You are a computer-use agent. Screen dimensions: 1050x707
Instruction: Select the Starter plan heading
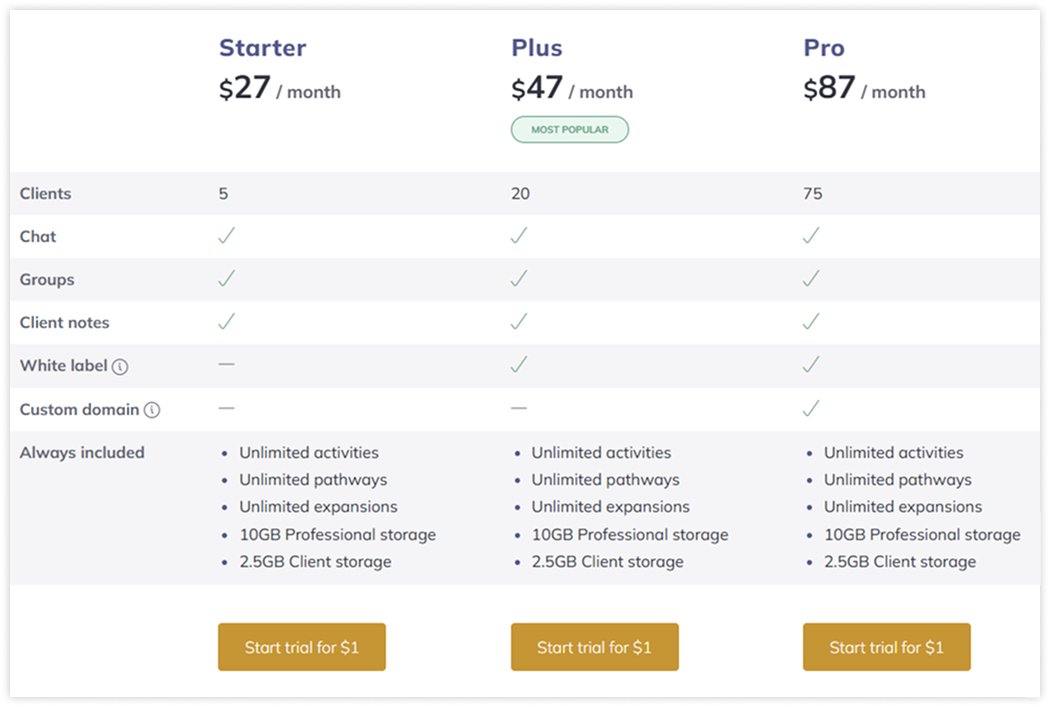pos(262,48)
